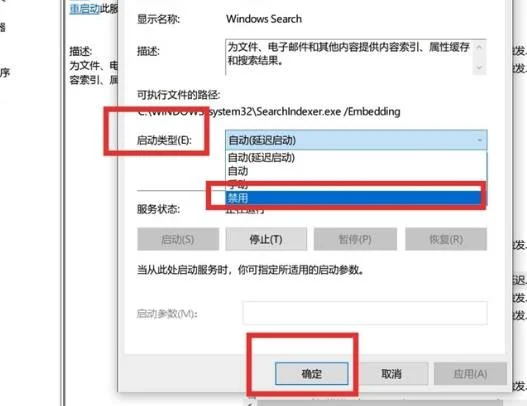Viewport: 527px width, 406px height.
Task: Stop the service with 停止(T)
Action: [x=266, y=239]
